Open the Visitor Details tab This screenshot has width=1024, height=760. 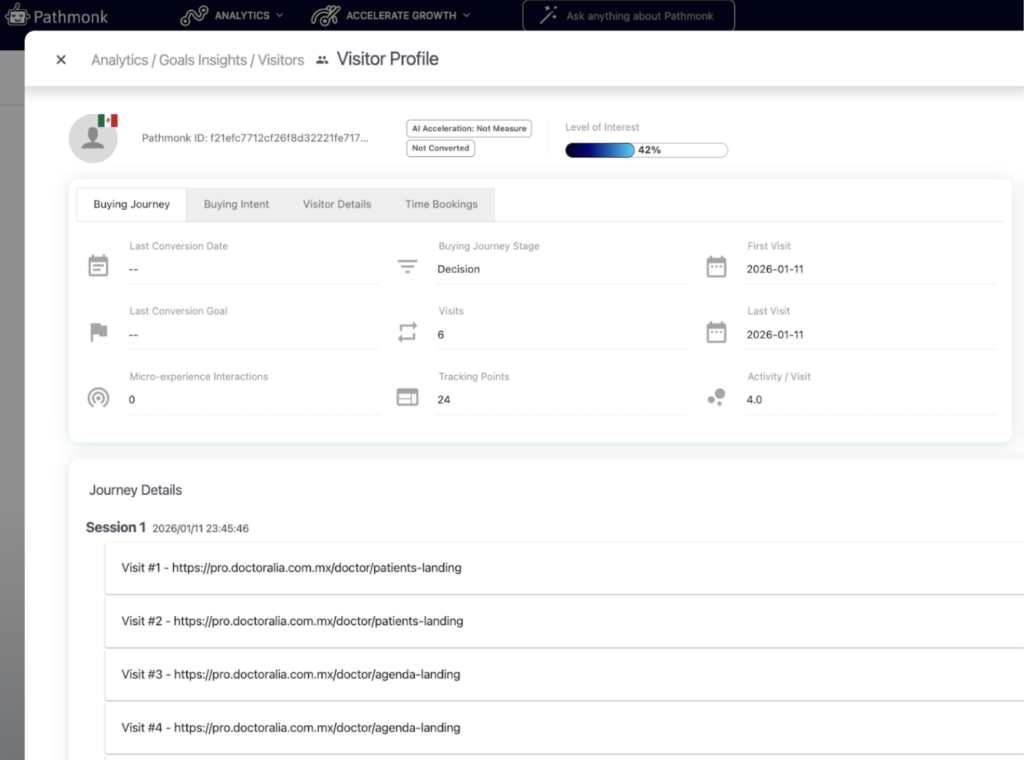pyautogui.click(x=337, y=204)
